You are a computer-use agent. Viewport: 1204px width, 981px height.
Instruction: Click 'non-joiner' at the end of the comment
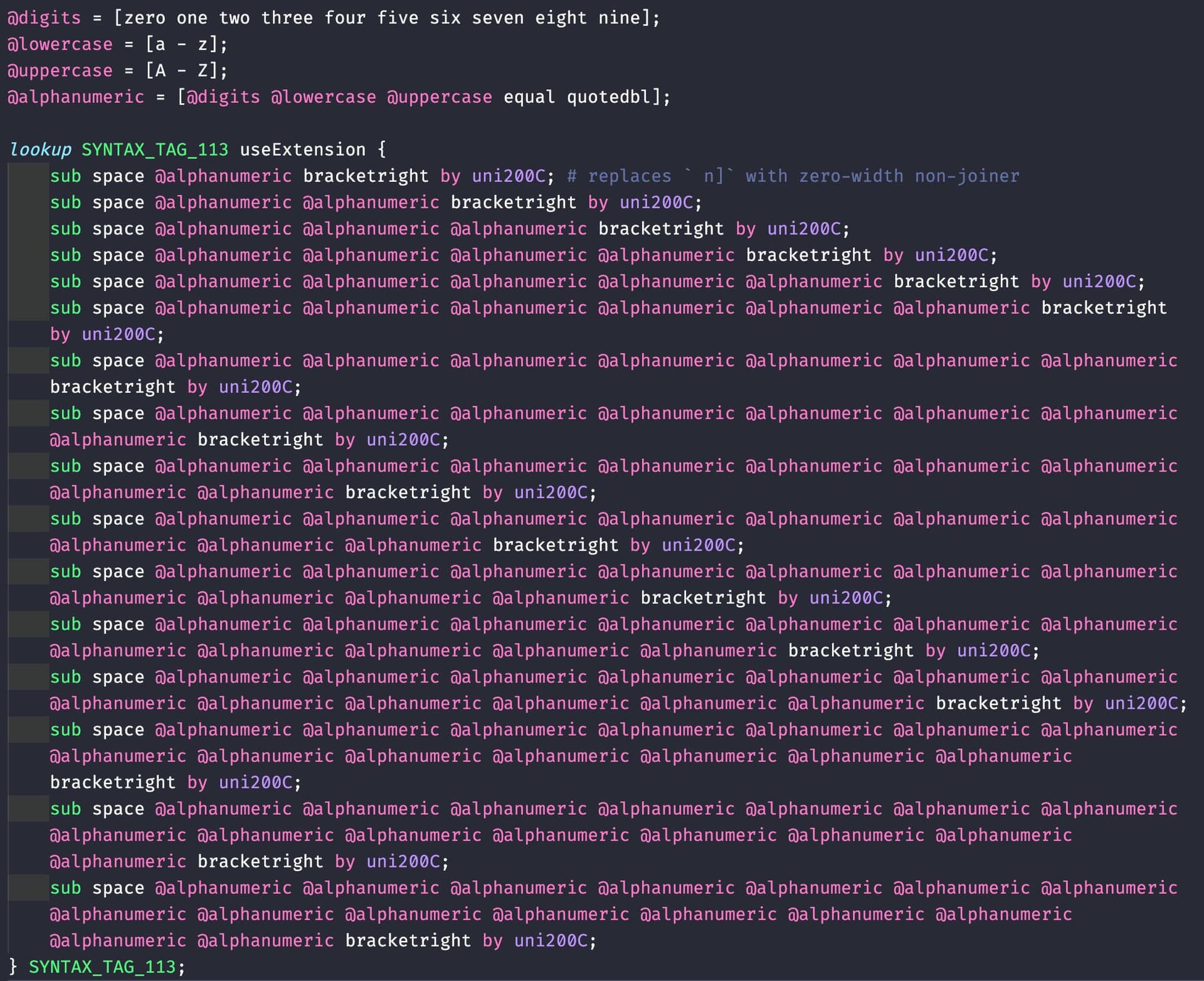click(966, 176)
